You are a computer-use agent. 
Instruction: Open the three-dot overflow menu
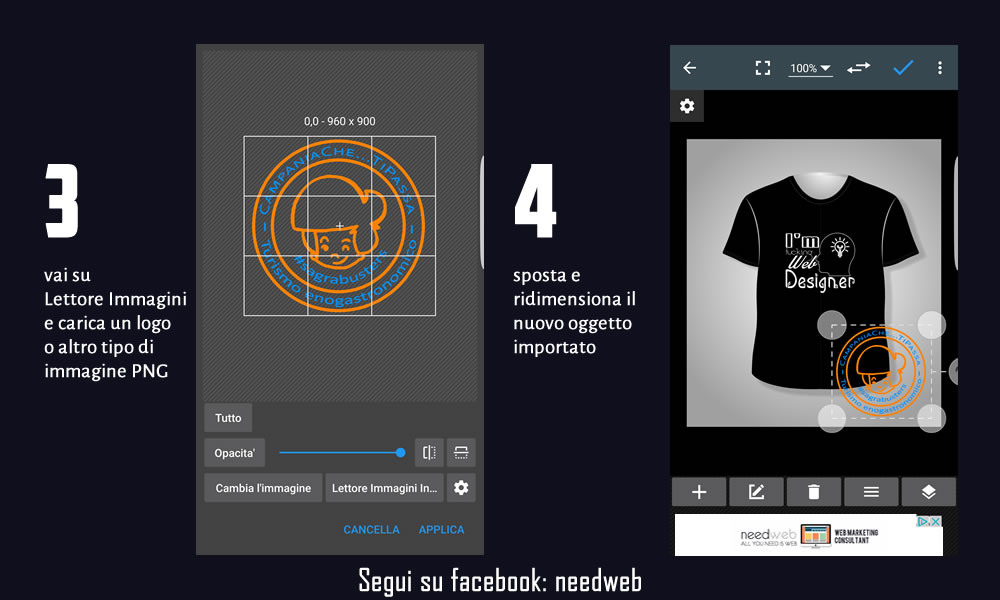pyautogui.click(x=939, y=68)
